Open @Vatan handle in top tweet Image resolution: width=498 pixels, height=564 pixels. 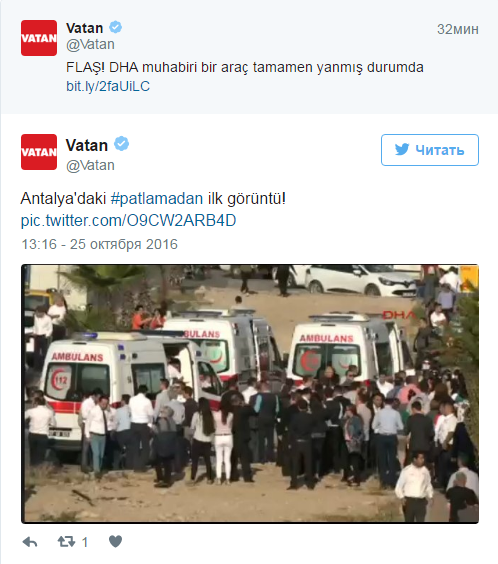(x=90, y=44)
